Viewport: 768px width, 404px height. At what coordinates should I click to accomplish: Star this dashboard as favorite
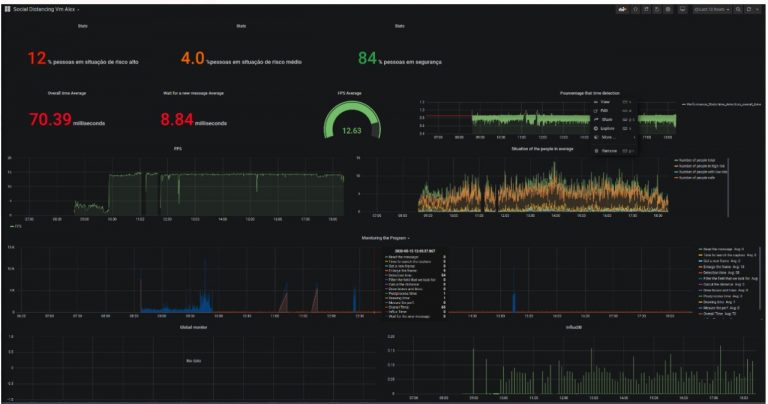click(x=634, y=8)
